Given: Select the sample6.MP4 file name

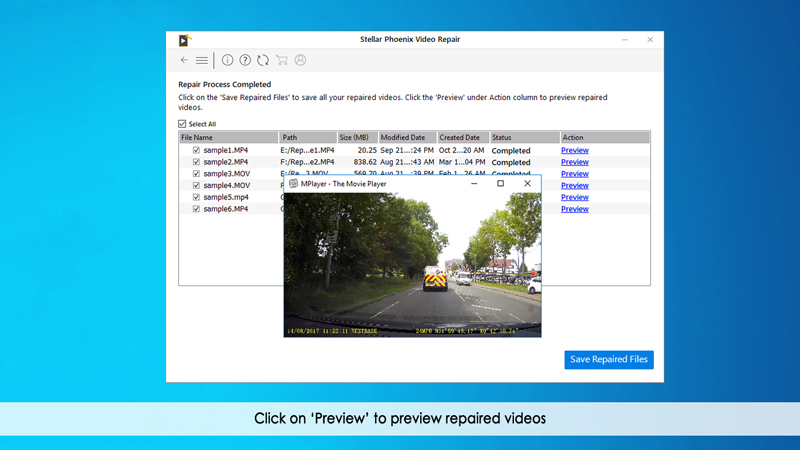Looking at the screenshot, I should coord(226,209).
